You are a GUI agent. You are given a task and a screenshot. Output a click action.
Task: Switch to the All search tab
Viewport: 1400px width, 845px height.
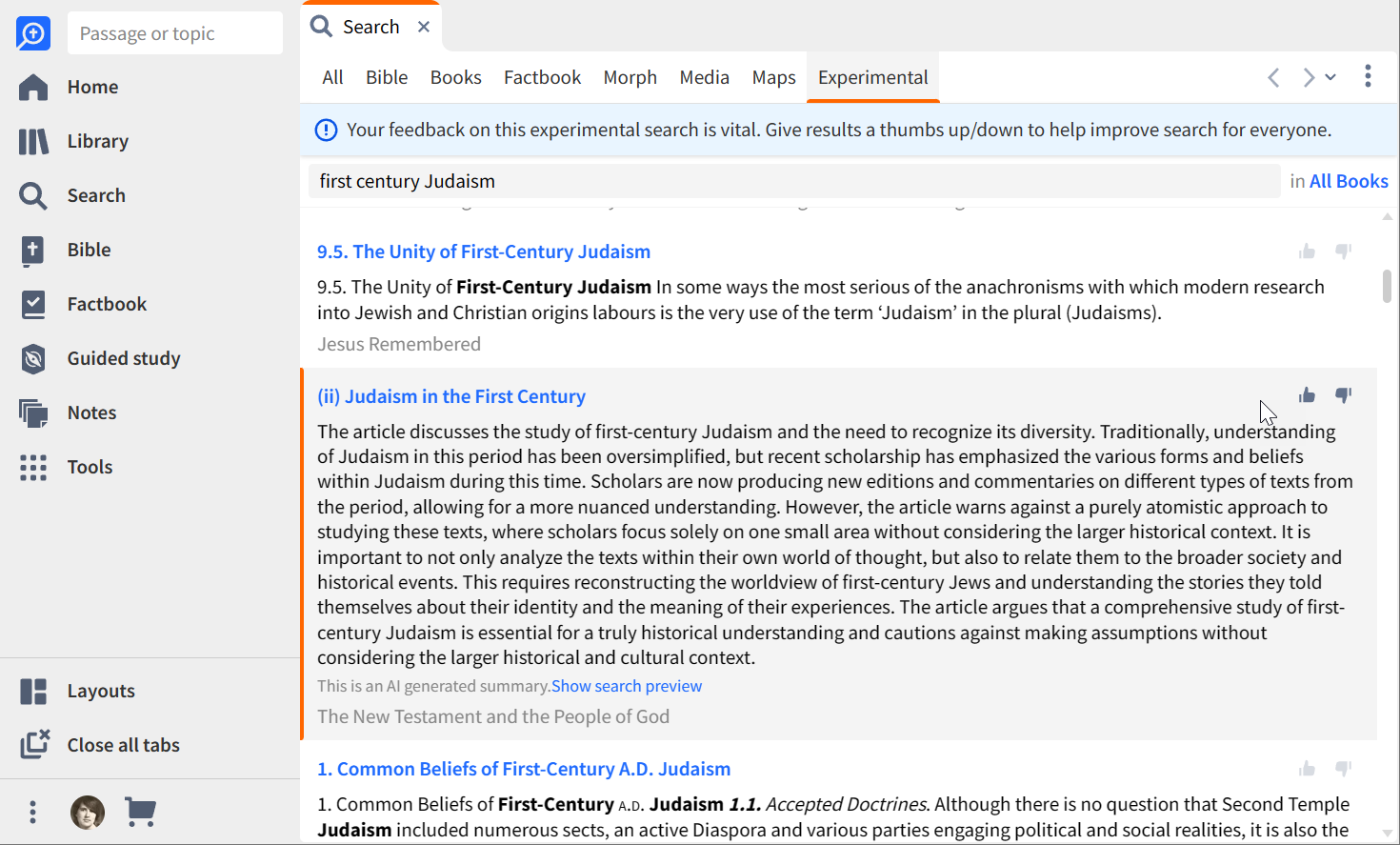(x=332, y=77)
